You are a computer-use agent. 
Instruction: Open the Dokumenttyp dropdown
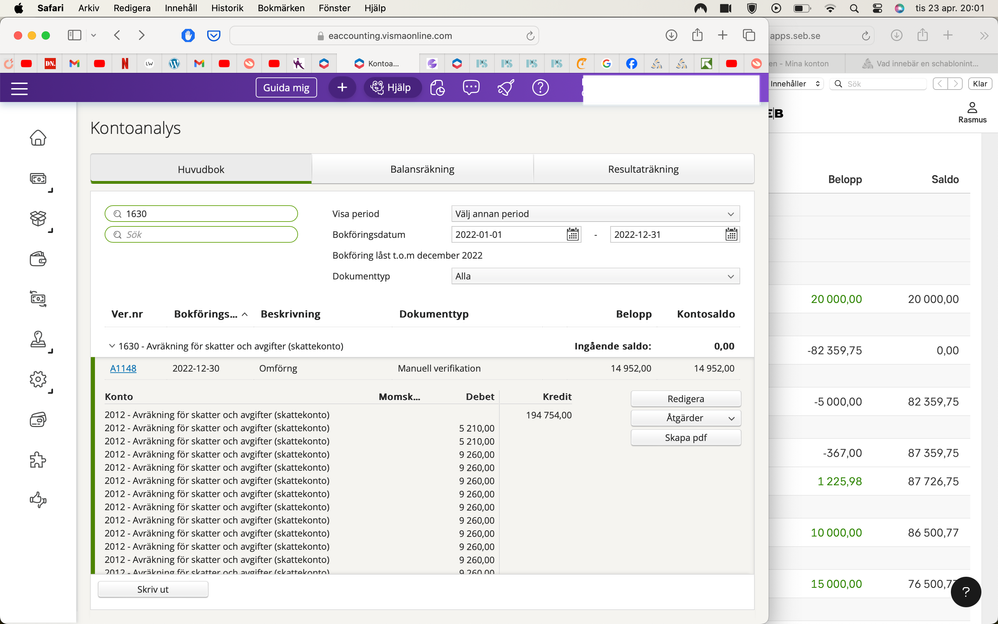pyautogui.click(x=595, y=277)
